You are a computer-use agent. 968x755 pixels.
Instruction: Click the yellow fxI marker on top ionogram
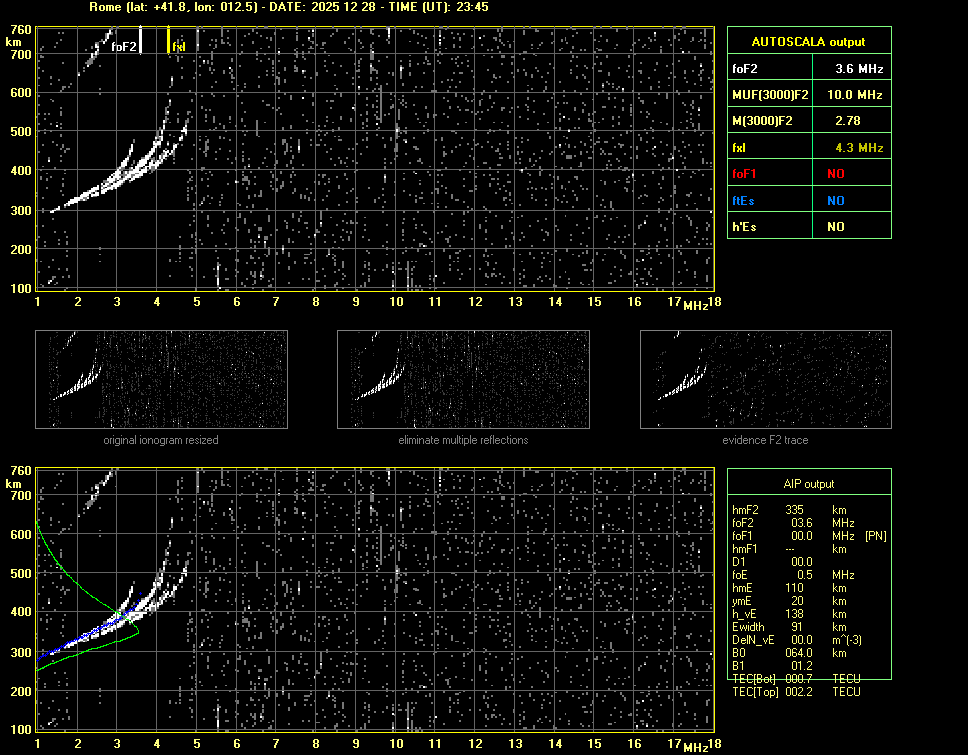168,40
